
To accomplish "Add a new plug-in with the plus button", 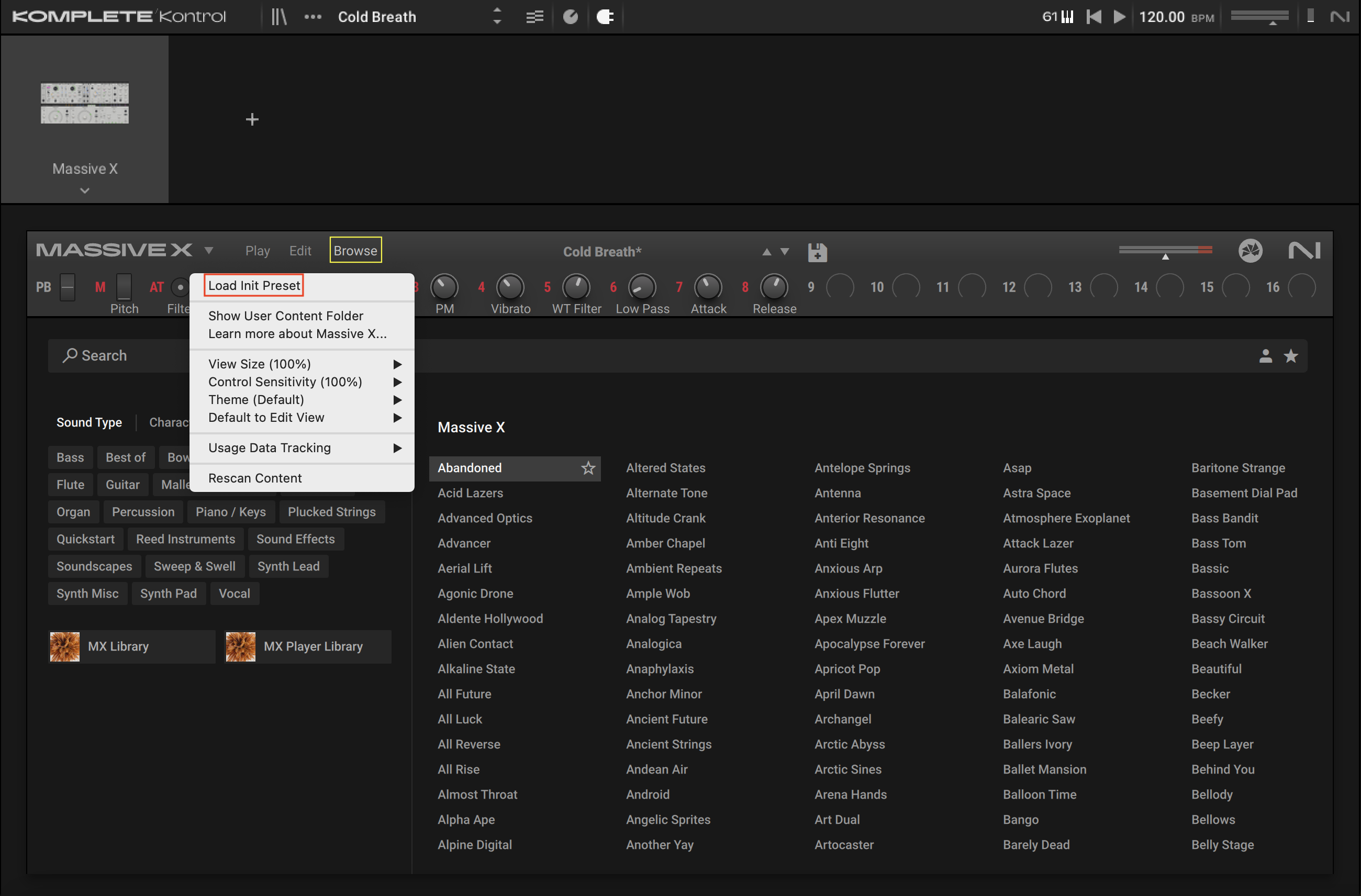I will (252, 119).
